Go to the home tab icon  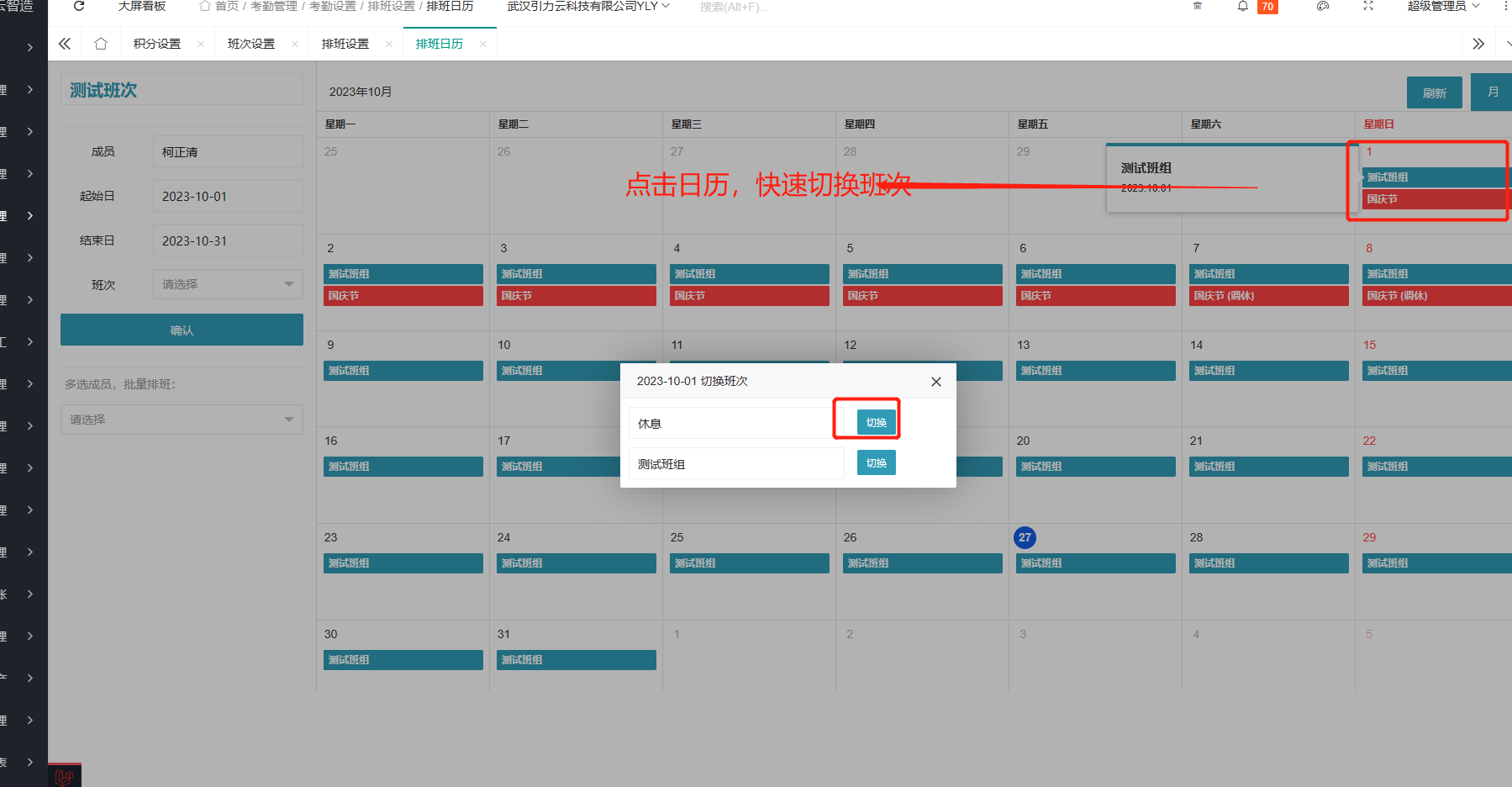tap(101, 44)
